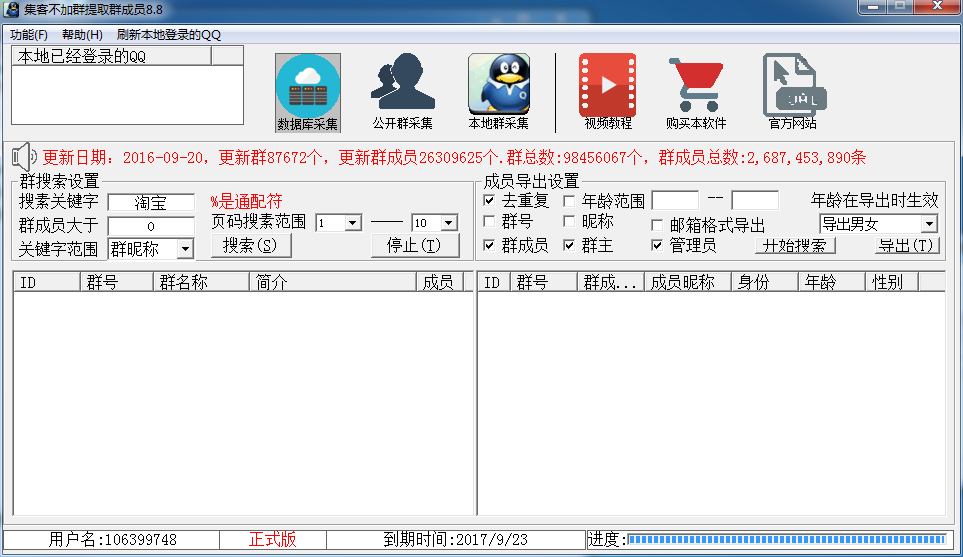Image resolution: width=963 pixels, height=557 pixels.
Task: Open the 视频教程 video tutorial icon
Action: 607,85
